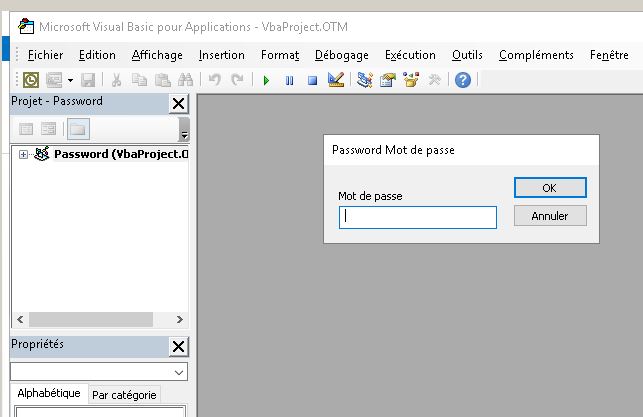This screenshot has height=417, width=643.
Task: Open the Insert UserForm dropdown arrow
Action: click(x=71, y=80)
